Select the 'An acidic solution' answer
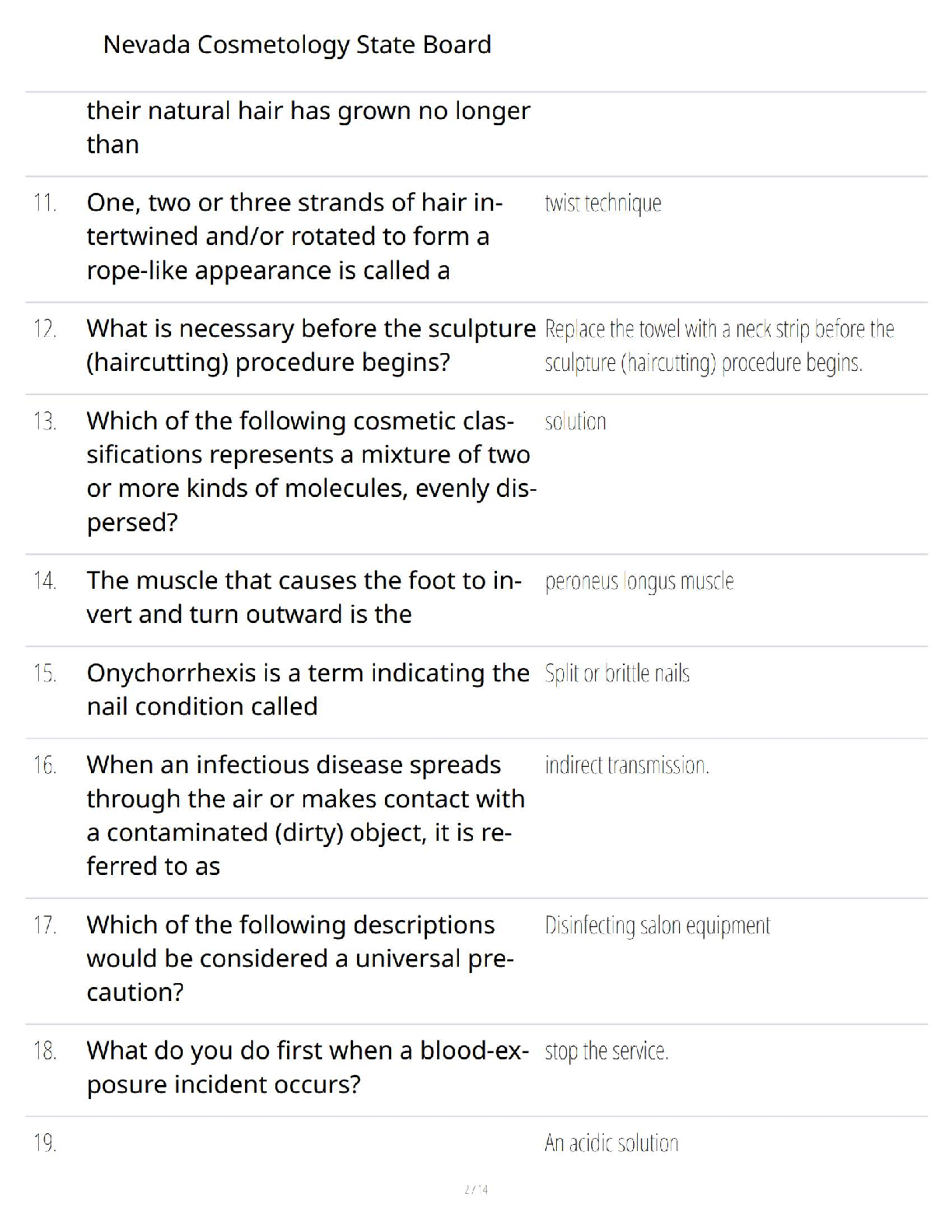This screenshot has height=1232, width=952. coord(611,1143)
